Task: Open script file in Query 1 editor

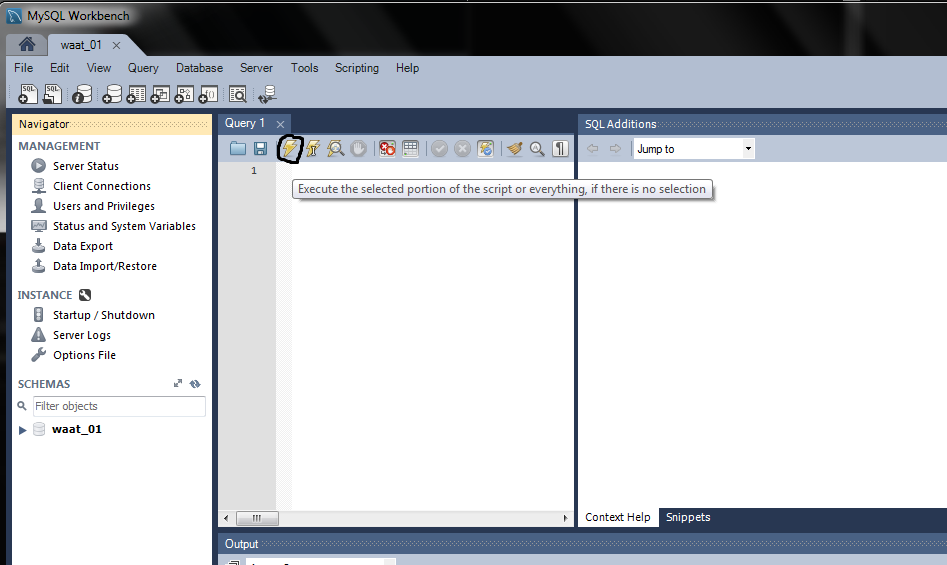Action: point(237,148)
